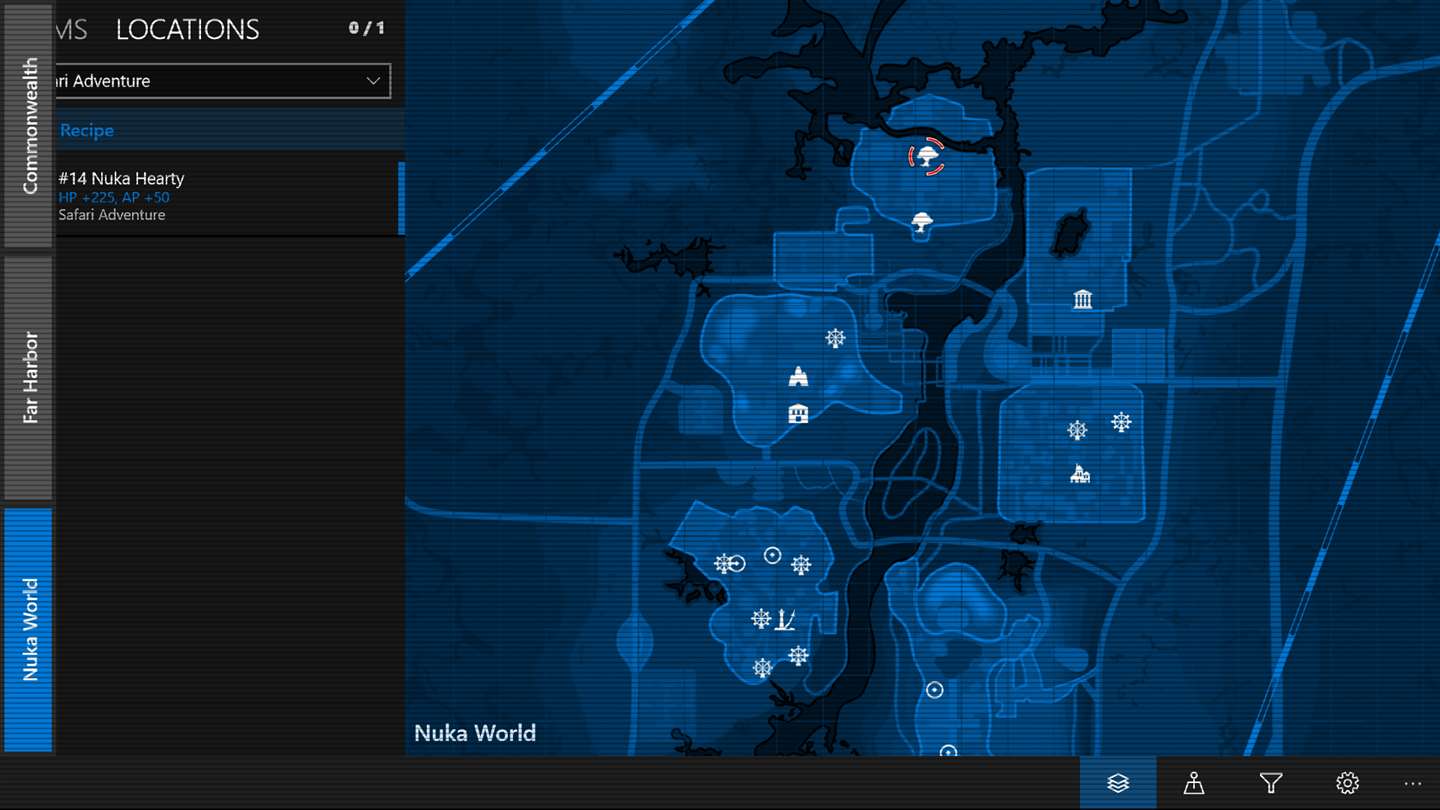
Task: Click the tree marker without a red ring
Action: (922, 223)
